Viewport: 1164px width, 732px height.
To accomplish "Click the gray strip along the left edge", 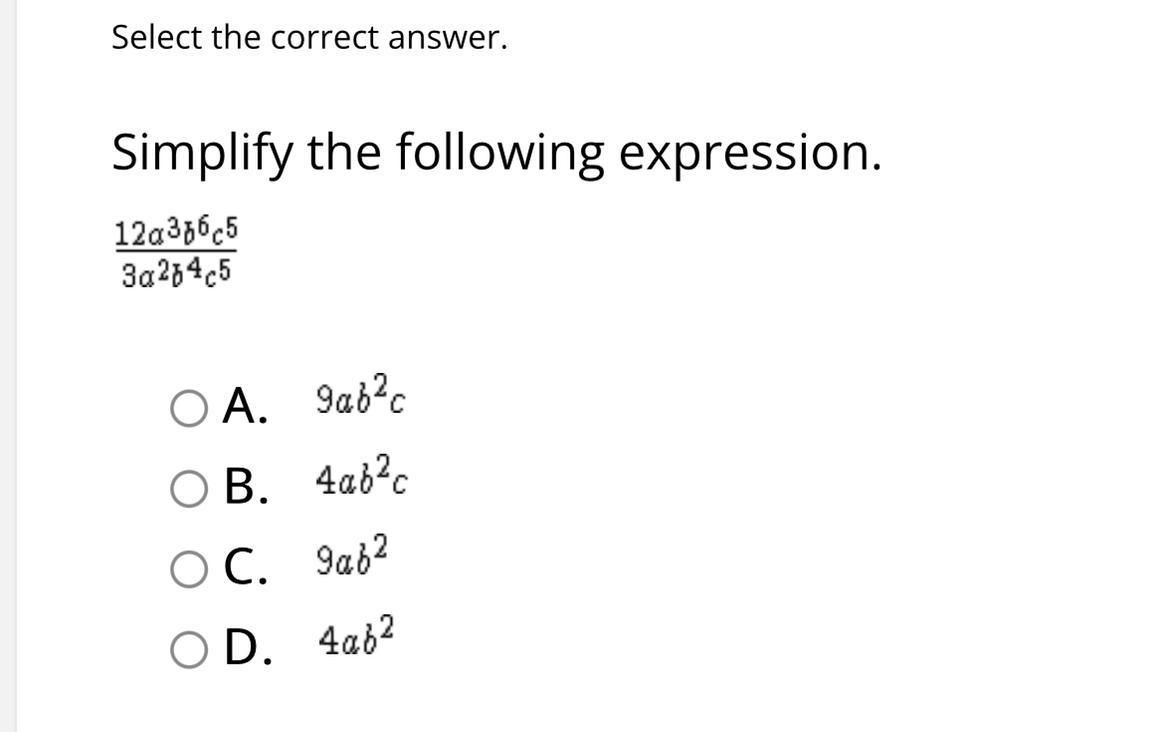I will click(7, 366).
